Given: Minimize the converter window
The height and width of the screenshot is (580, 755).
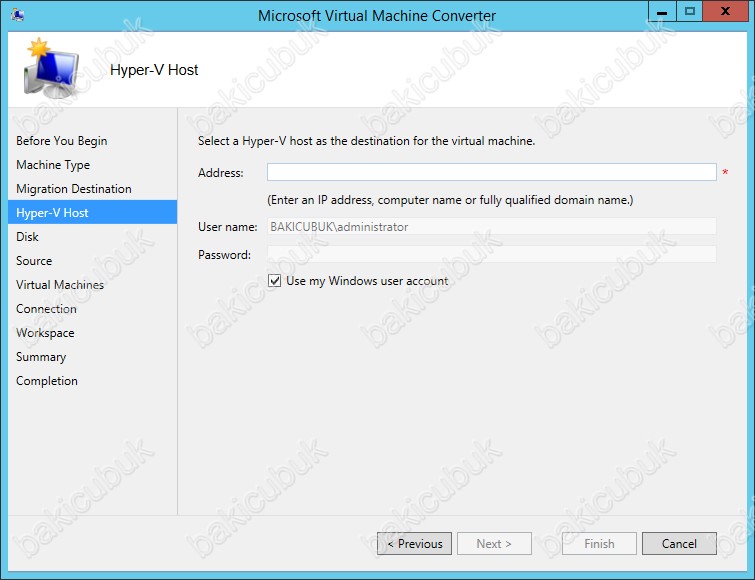Looking at the screenshot, I should [662, 12].
